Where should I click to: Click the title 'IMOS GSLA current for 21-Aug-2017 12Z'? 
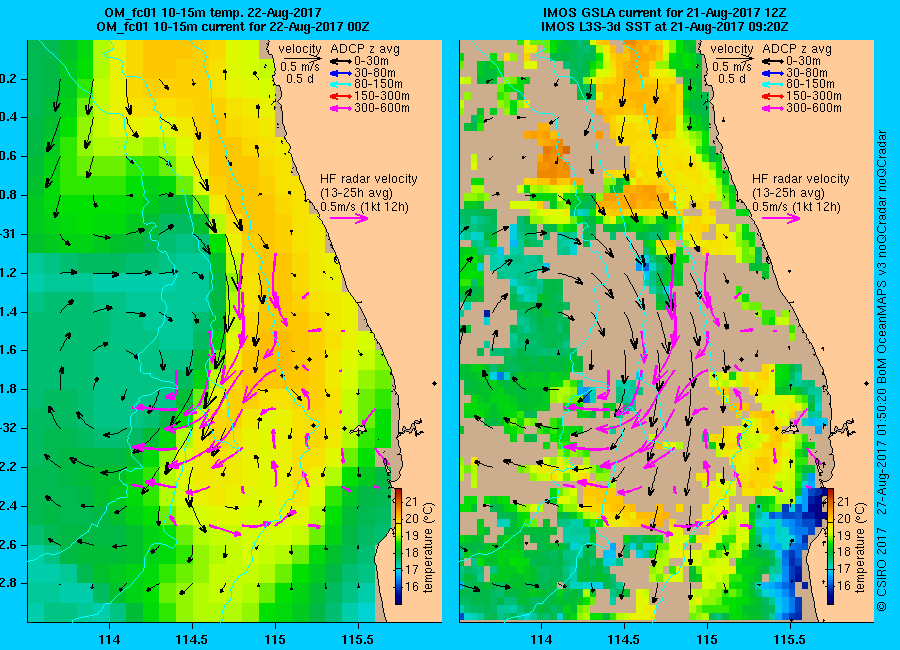pyautogui.click(x=665, y=13)
